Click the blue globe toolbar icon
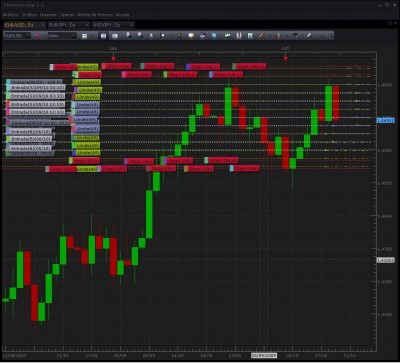Viewport: 400px width, 363px height. point(214,36)
